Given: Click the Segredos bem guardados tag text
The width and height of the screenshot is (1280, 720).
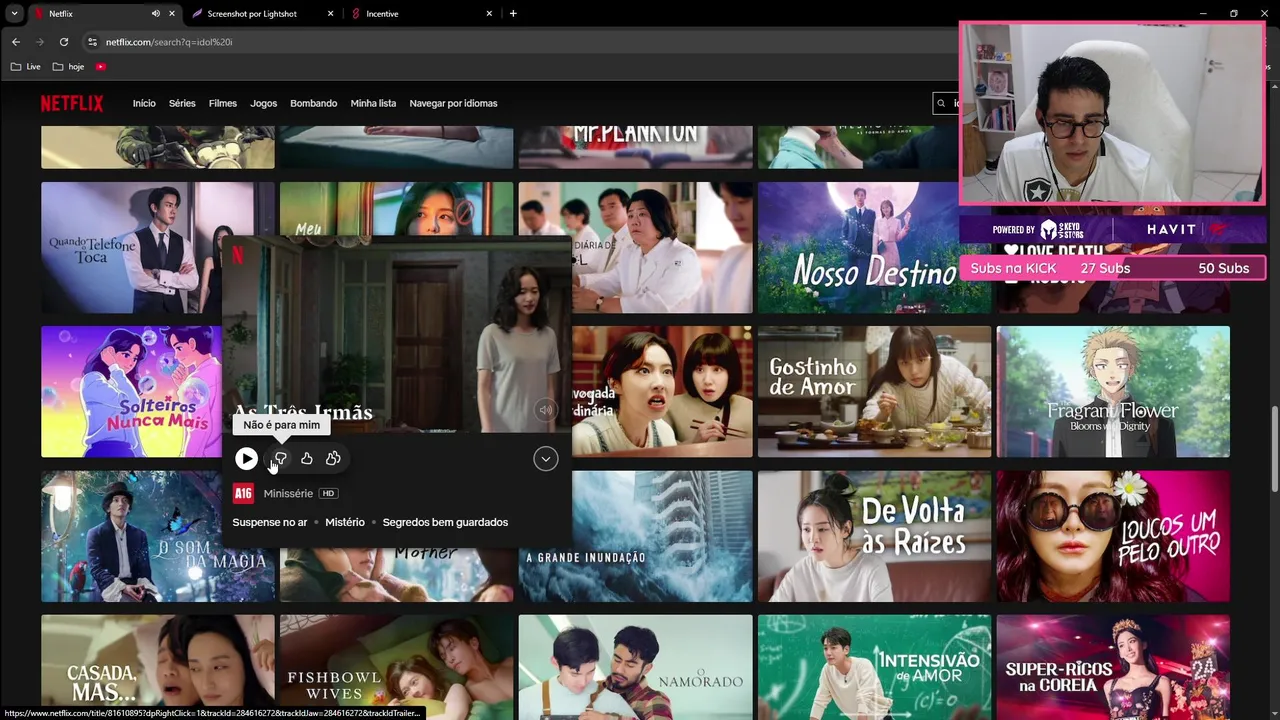Looking at the screenshot, I should coord(445,522).
